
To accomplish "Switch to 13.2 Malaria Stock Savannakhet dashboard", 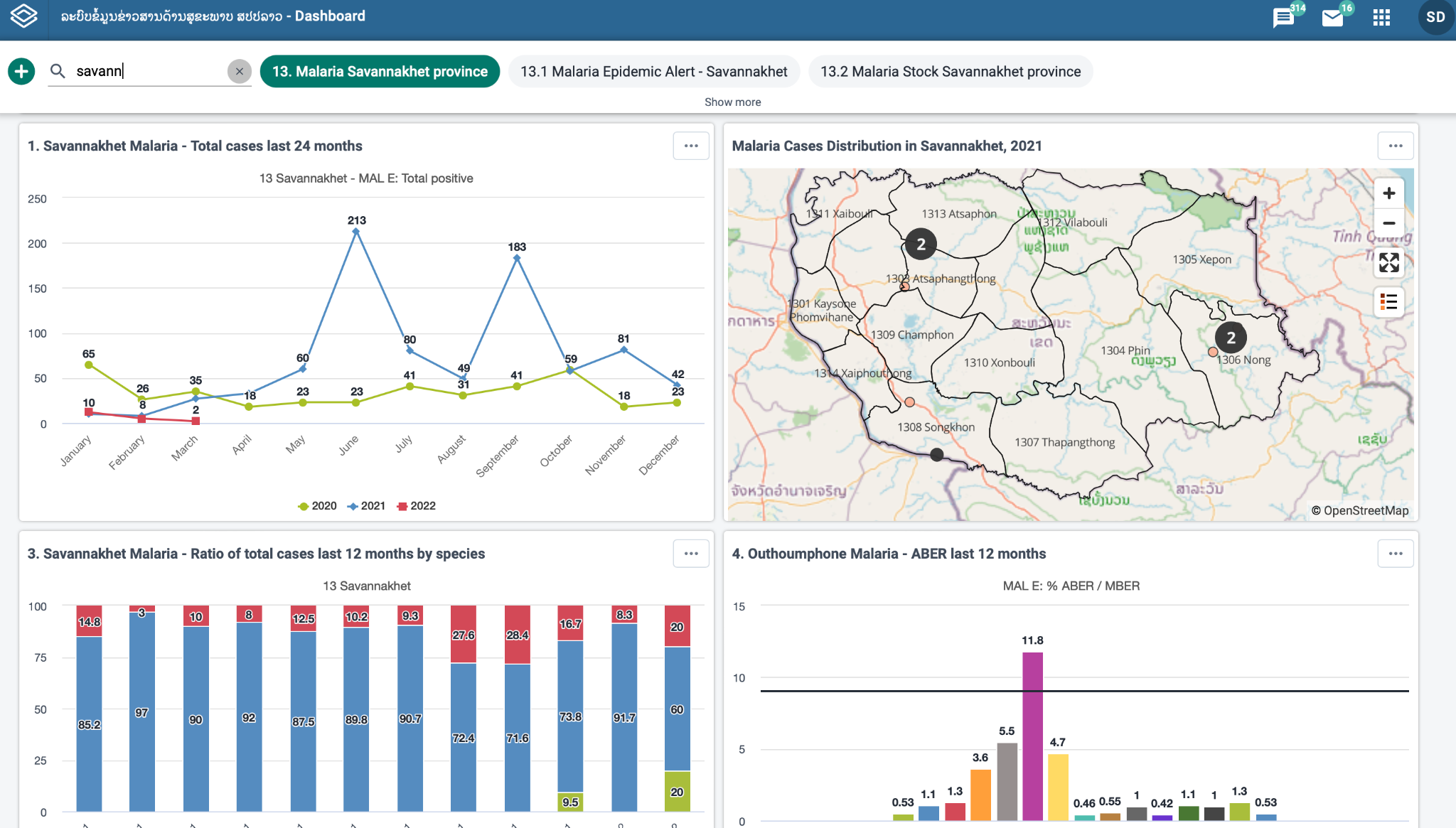I will click(951, 71).
